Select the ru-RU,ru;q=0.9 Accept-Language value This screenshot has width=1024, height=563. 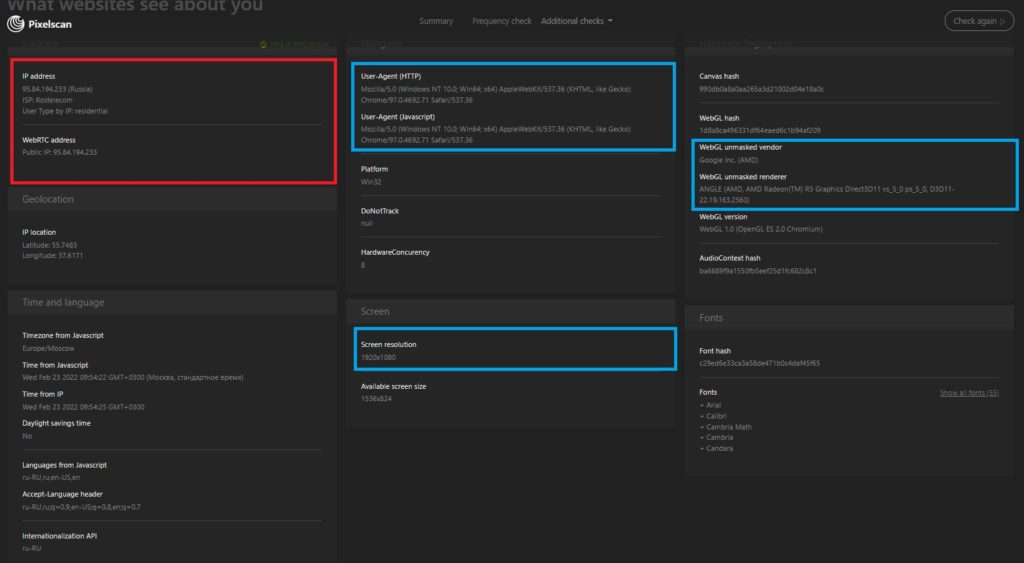point(81,507)
